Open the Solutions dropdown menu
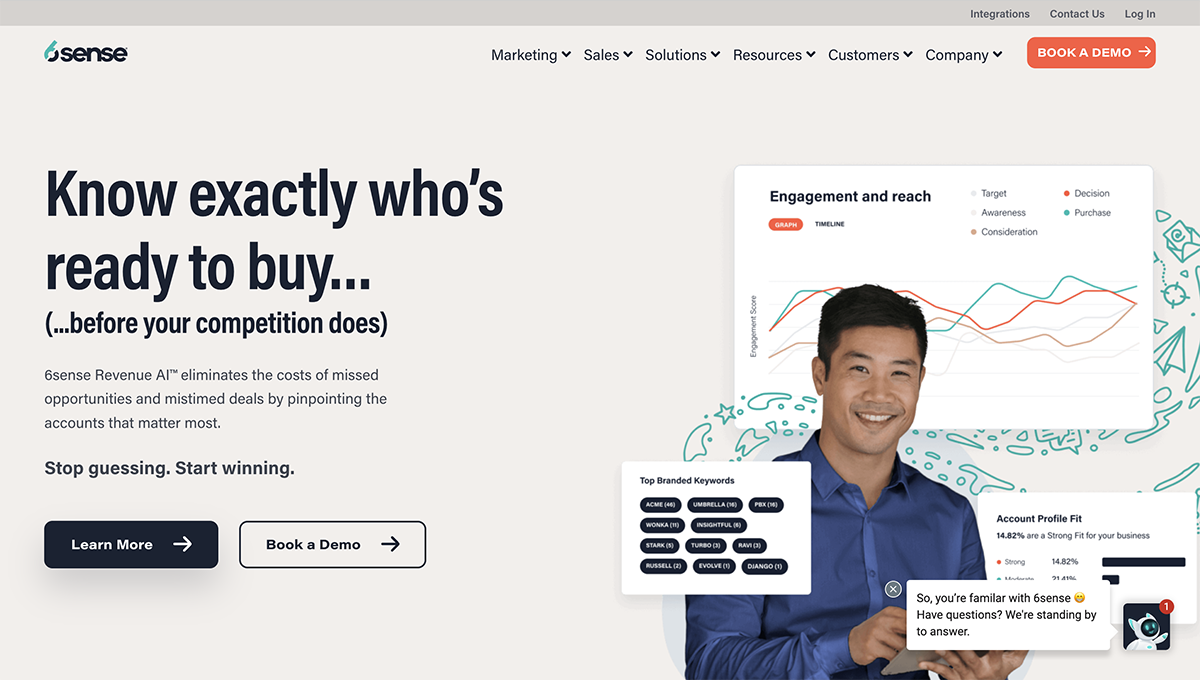The height and width of the screenshot is (680, 1200). pos(683,55)
